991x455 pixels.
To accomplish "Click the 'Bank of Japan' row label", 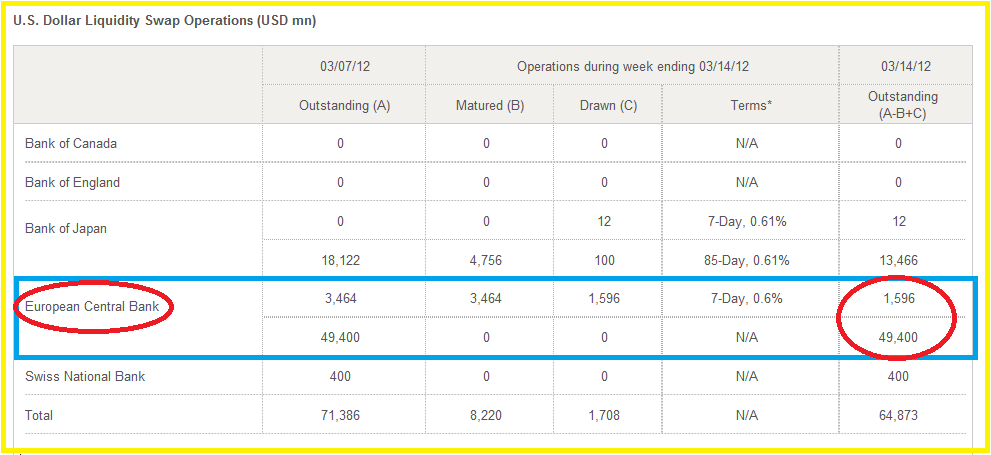I will click(66, 229).
